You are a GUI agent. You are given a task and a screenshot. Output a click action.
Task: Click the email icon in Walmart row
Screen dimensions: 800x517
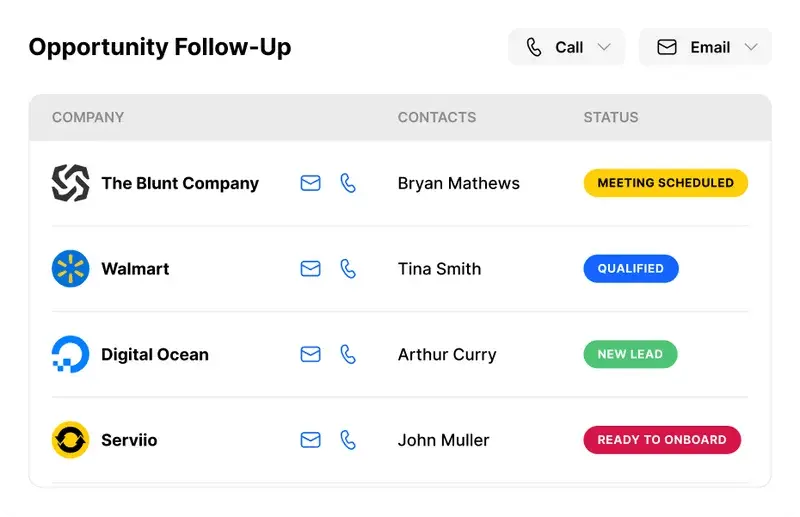pos(311,269)
